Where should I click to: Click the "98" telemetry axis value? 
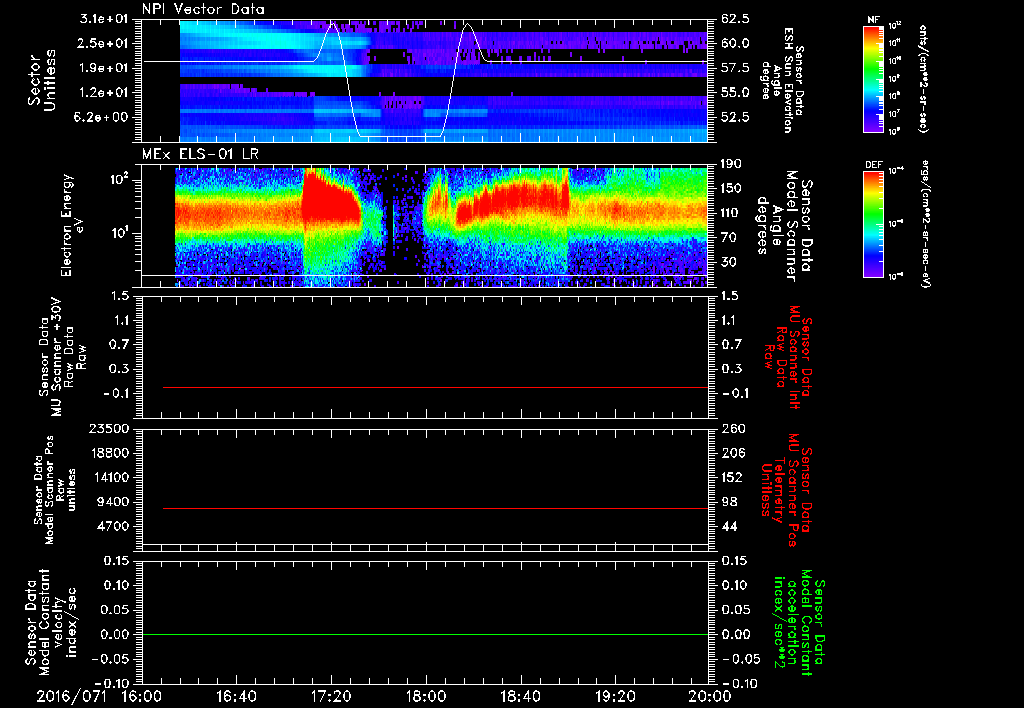coord(729,502)
